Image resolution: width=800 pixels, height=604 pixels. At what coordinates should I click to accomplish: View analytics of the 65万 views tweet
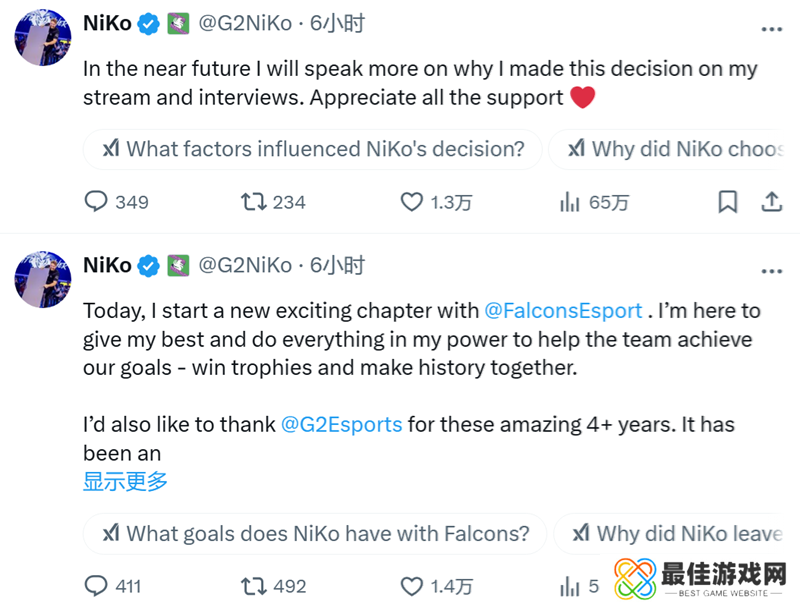point(570,202)
